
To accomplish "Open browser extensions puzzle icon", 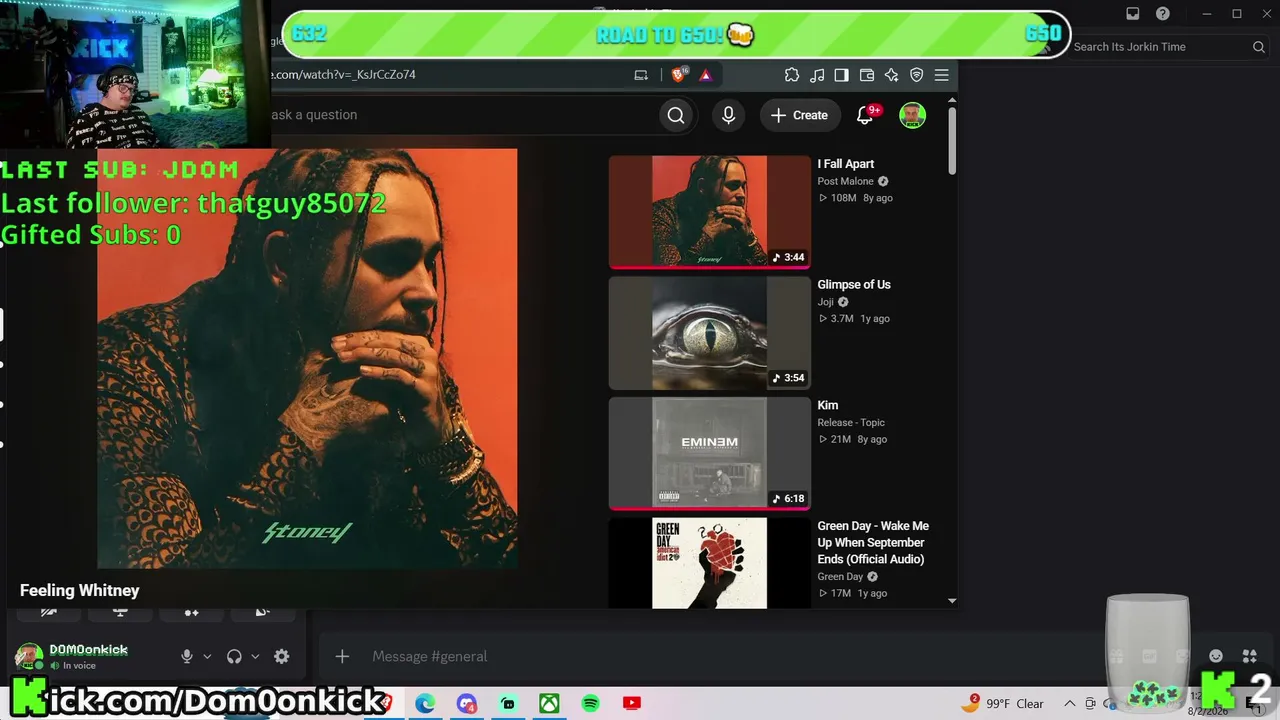I will tap(792, 75).
